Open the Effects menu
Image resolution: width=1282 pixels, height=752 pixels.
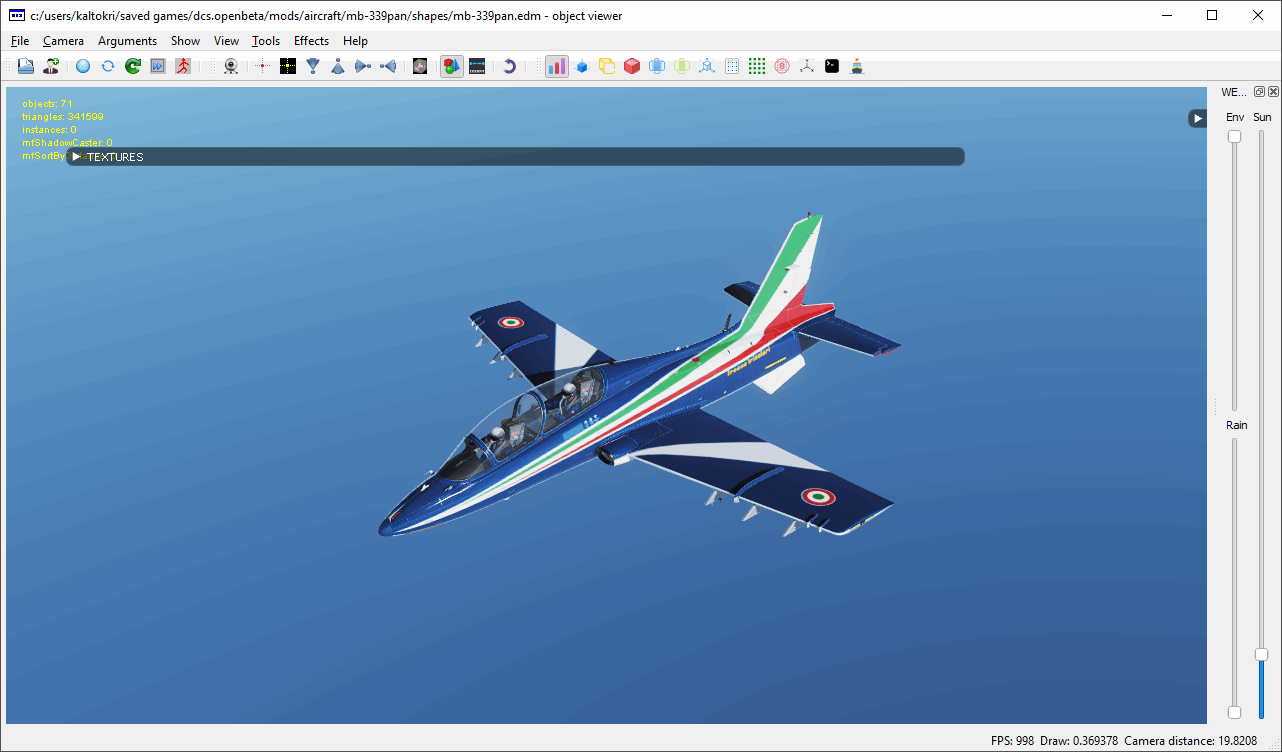coord(311,41)
